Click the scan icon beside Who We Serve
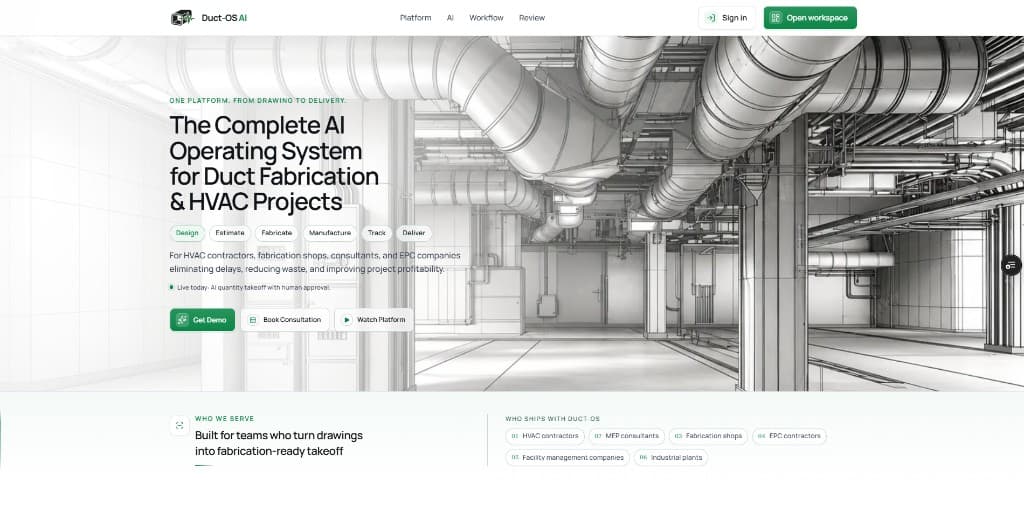Screen dimensions: 1024x506 click(x=179, y=426)
